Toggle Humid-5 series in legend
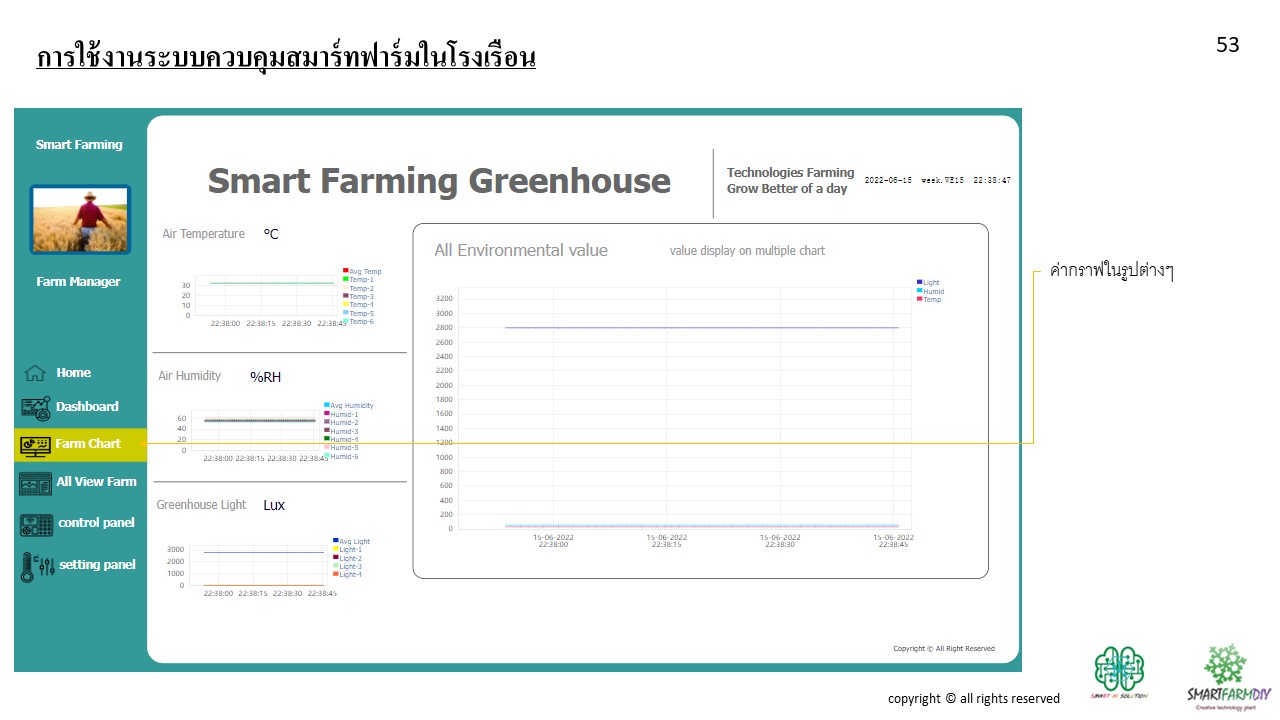 tap(341, 448)
